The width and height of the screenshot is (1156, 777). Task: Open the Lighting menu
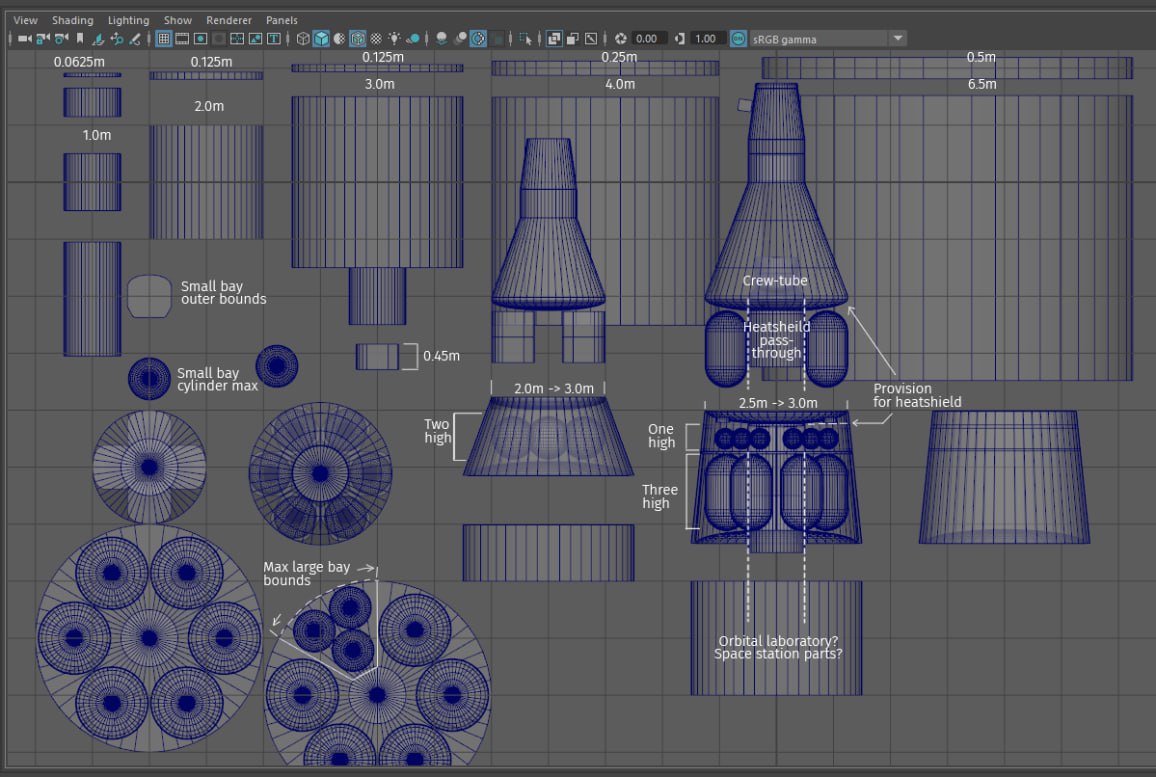128,20
